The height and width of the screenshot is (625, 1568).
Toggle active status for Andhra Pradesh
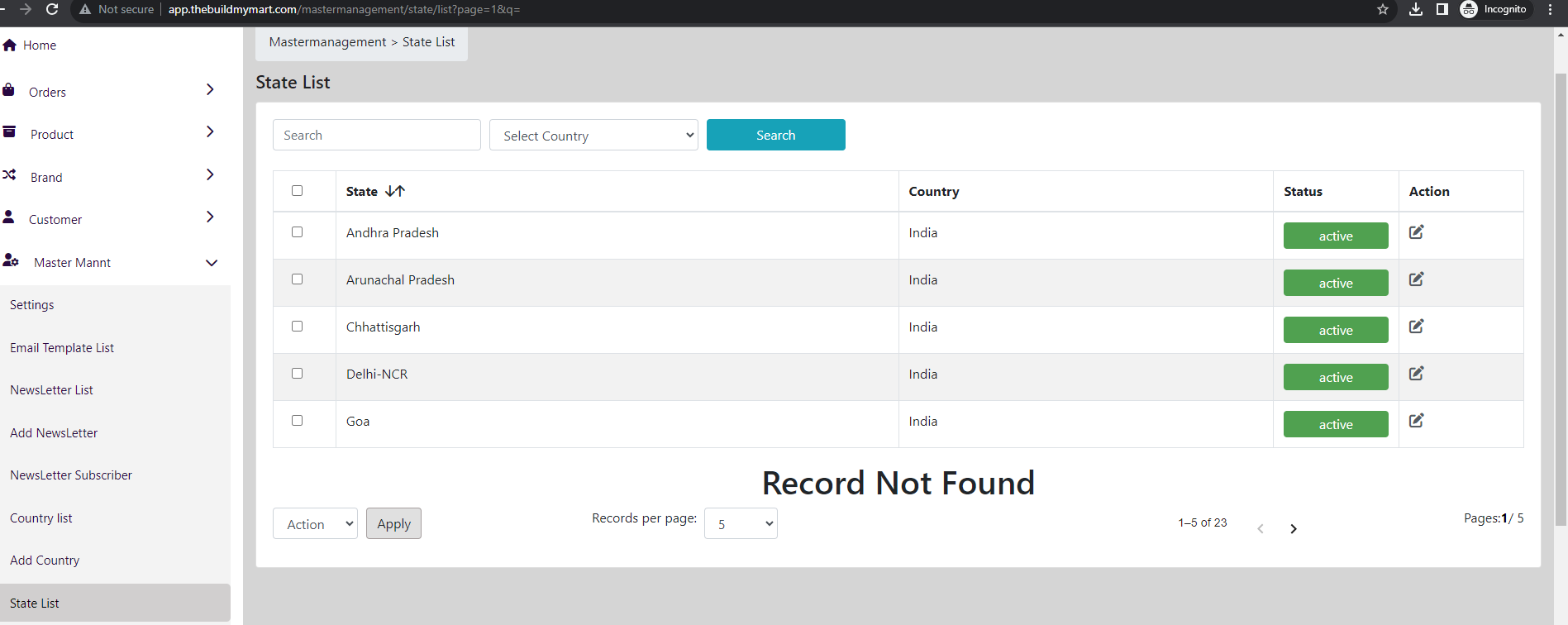pyautogui.click(x=1336, y=236)
